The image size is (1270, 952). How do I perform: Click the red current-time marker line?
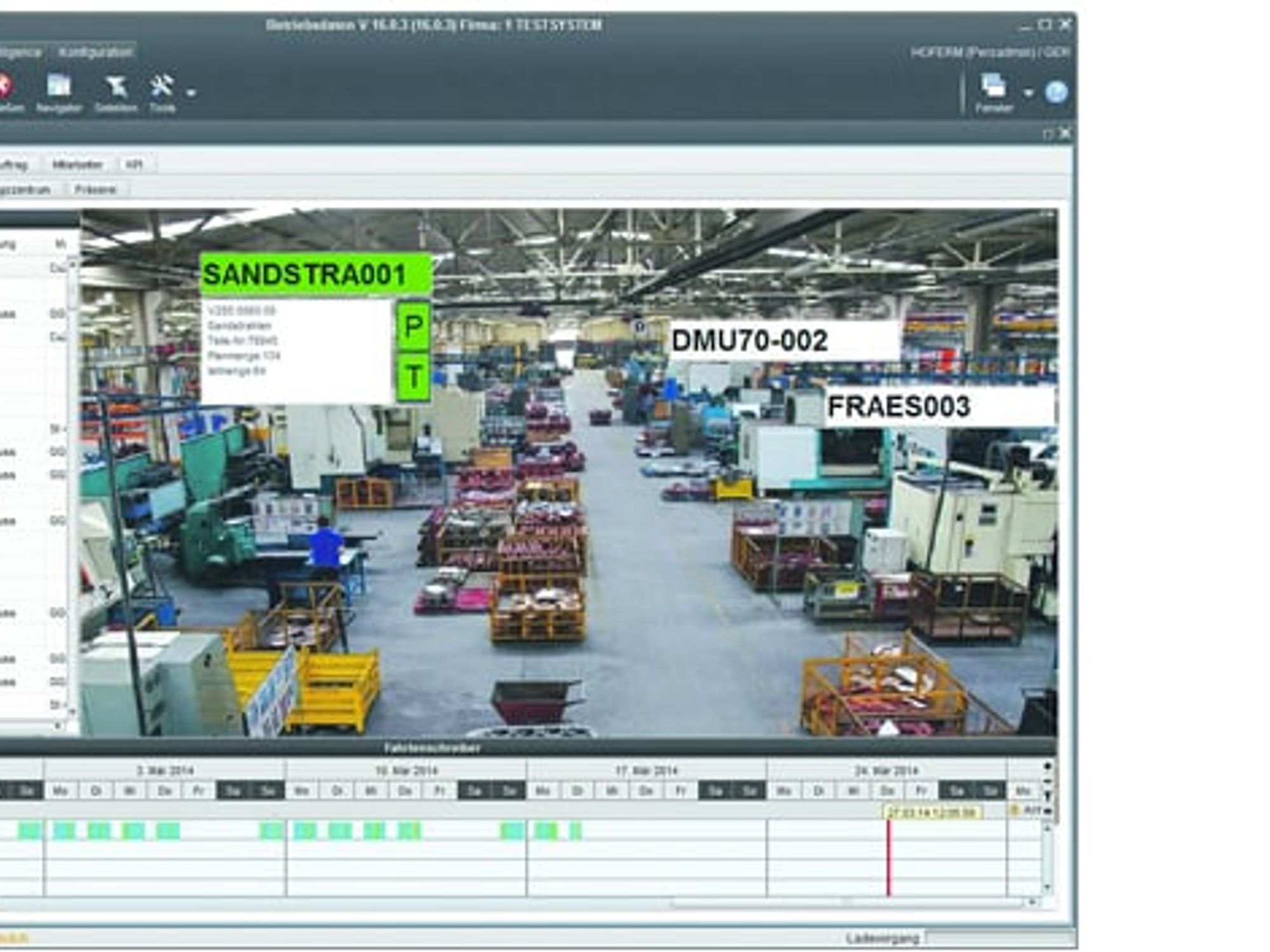click(888, 858)
